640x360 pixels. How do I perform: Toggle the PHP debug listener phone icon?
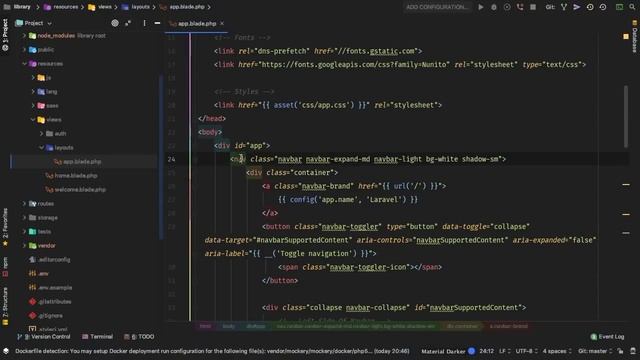click(520, 7)
